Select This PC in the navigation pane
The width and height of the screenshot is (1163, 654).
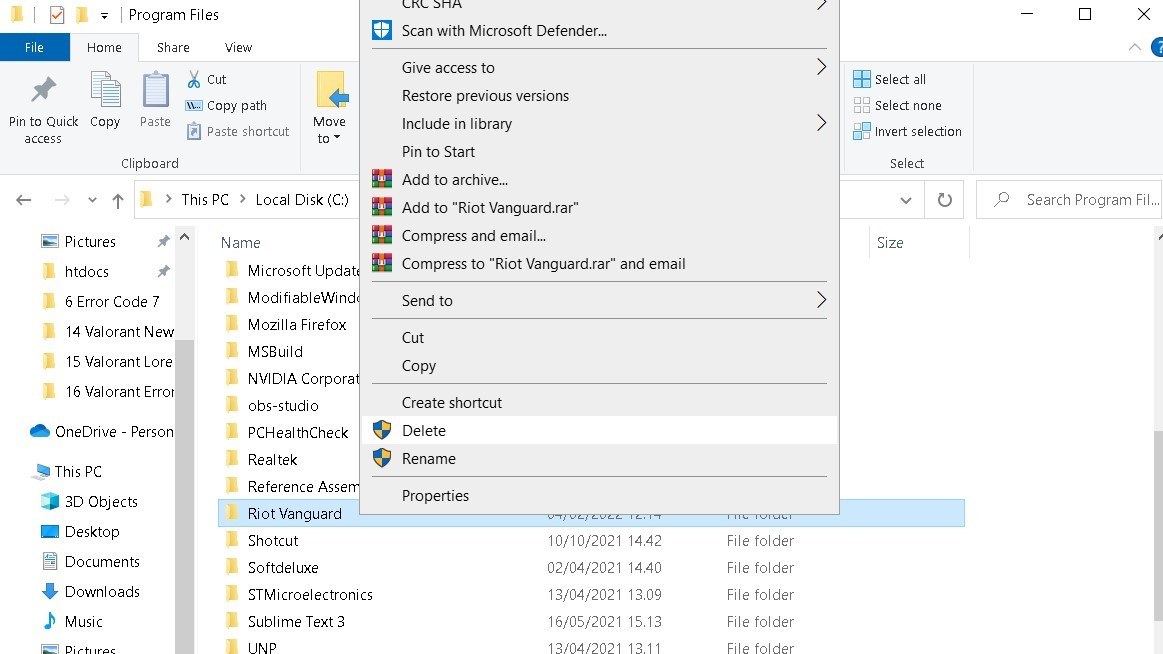click(78, 472)
